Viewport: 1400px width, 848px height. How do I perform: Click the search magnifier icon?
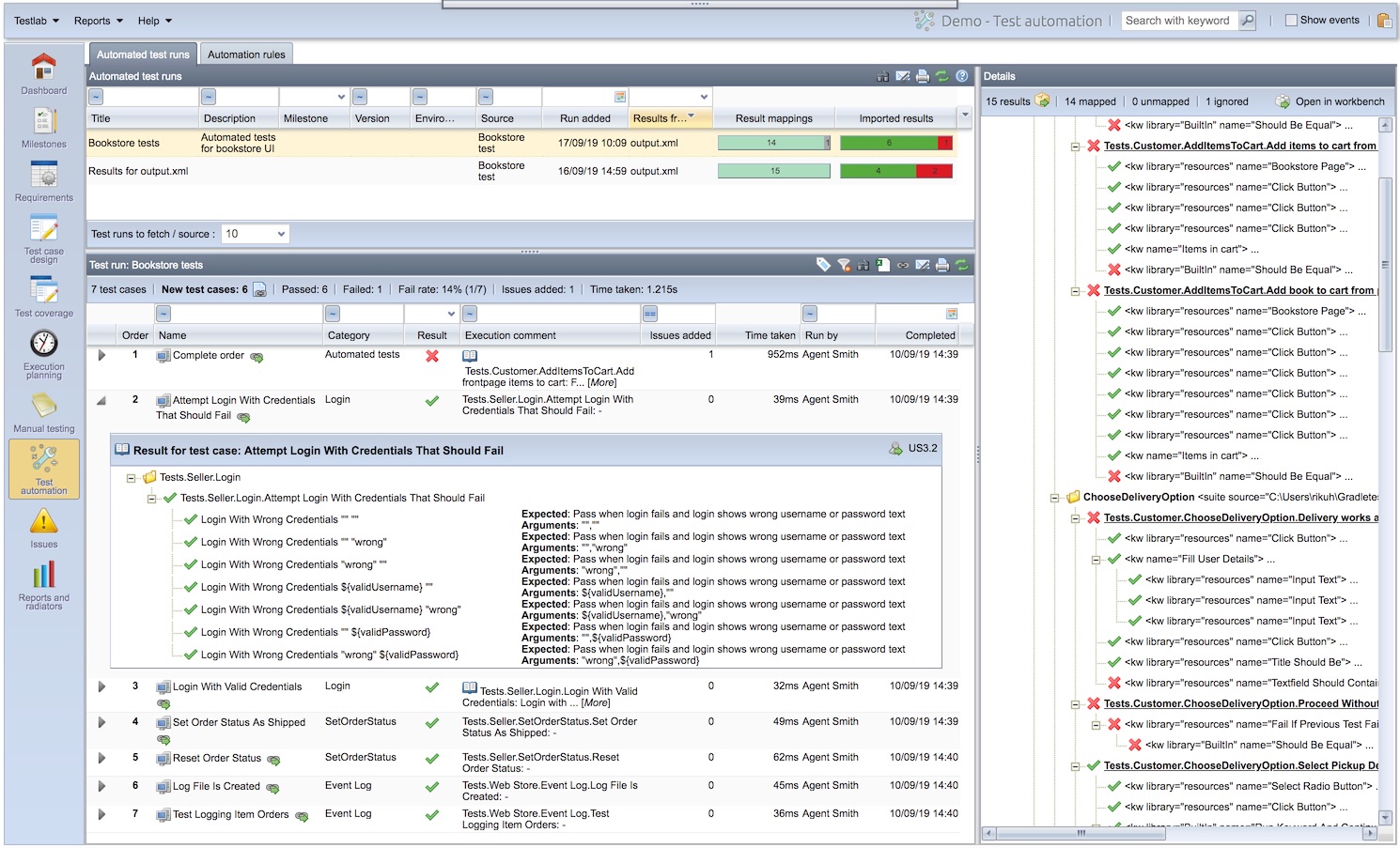coord(1247,20)
